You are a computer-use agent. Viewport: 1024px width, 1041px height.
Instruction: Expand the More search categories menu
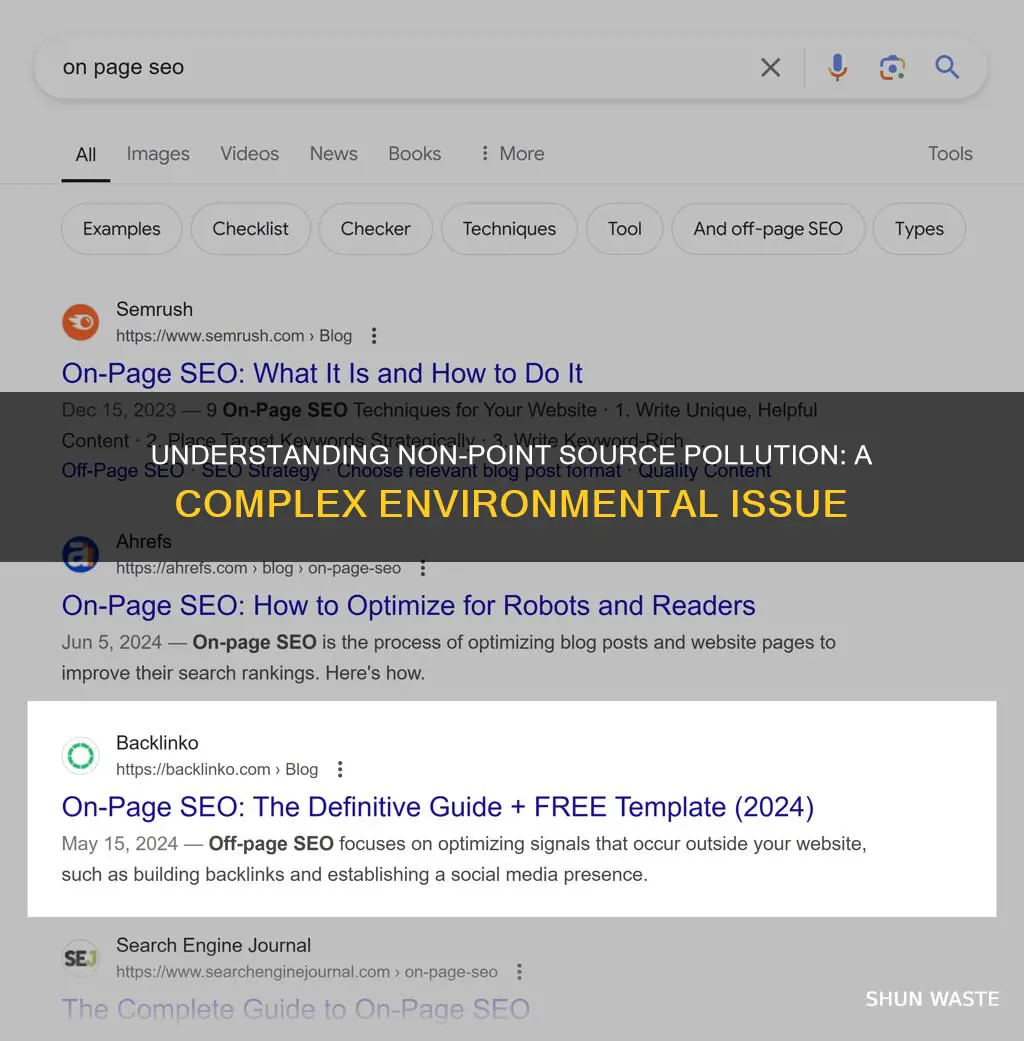click(x=511, y=154)
